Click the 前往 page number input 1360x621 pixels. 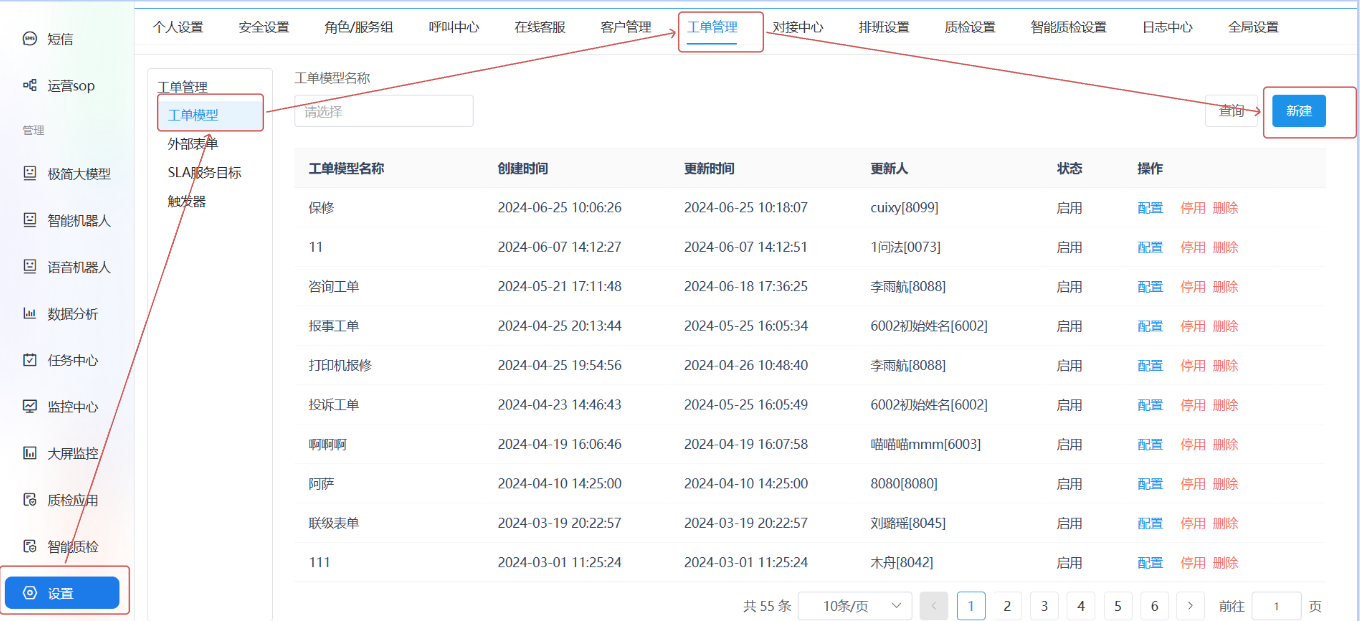(1276, 606)
